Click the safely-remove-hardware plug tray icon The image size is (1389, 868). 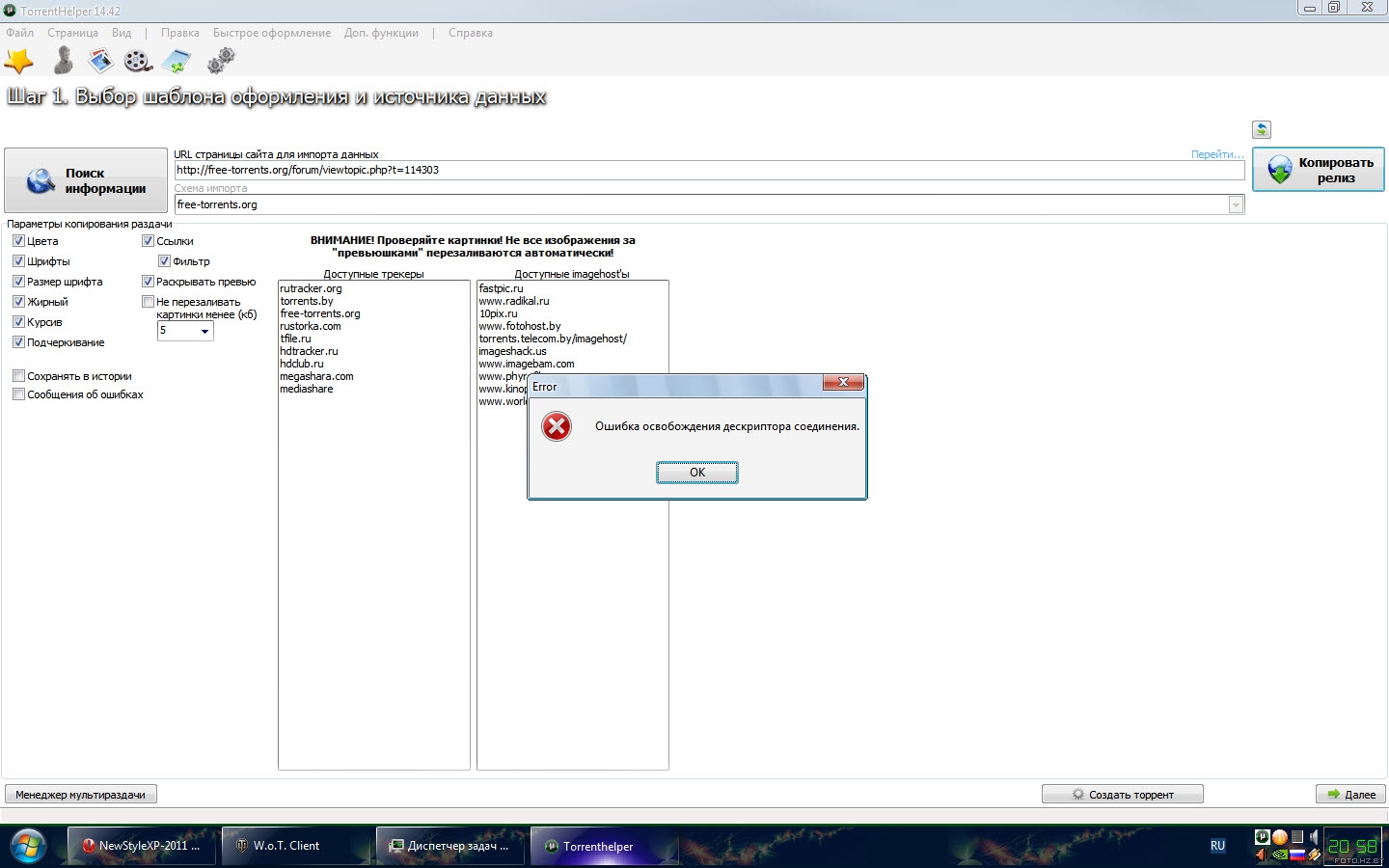(1314, 854)
